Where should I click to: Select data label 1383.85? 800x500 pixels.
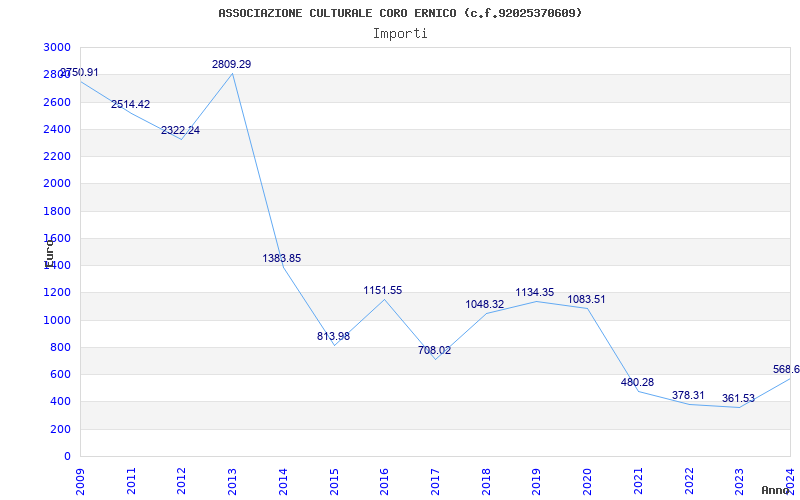coord(282,258)
